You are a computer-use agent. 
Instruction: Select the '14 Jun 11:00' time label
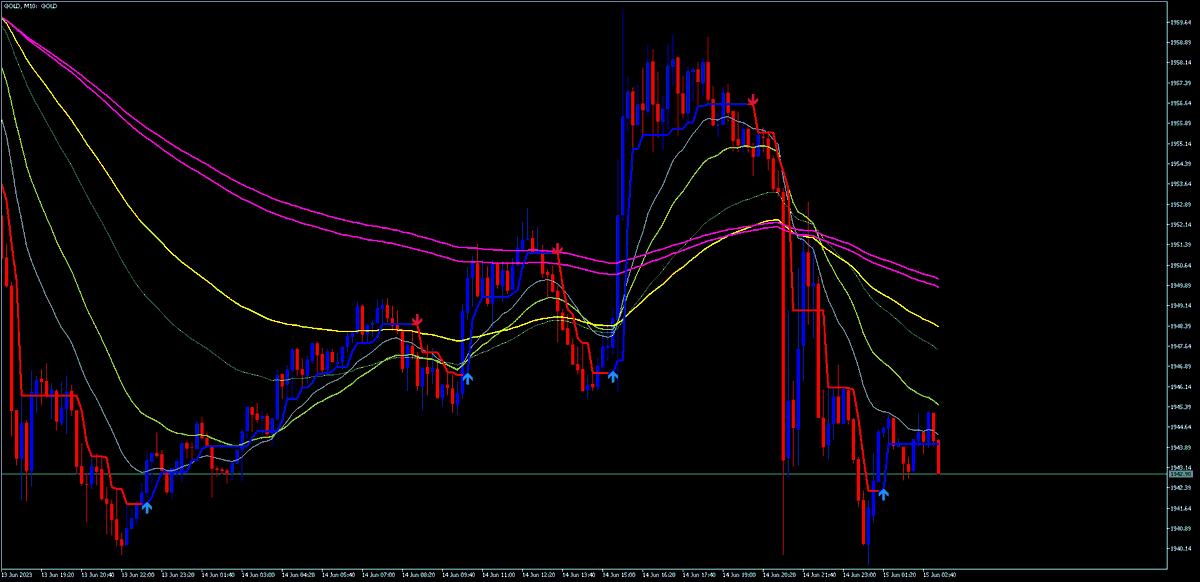[x=499, y=575]
